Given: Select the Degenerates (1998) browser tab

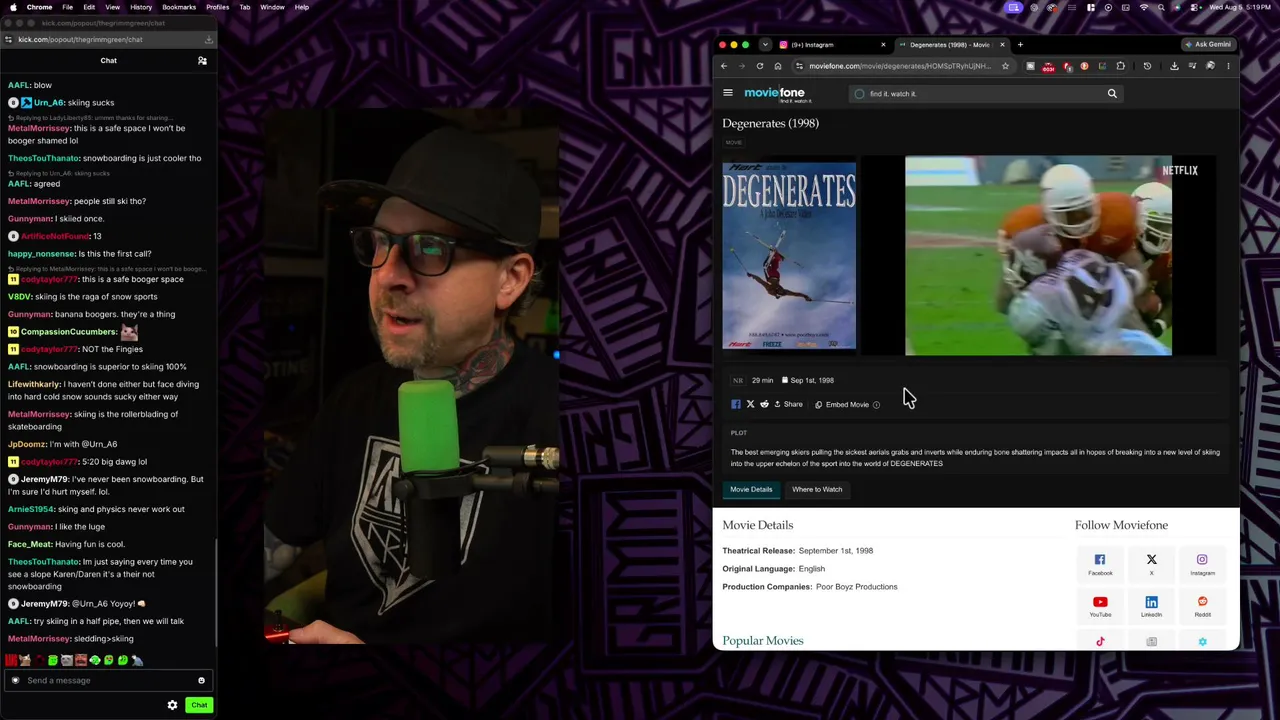Looking at the screenshot, I should coord(950,45).
